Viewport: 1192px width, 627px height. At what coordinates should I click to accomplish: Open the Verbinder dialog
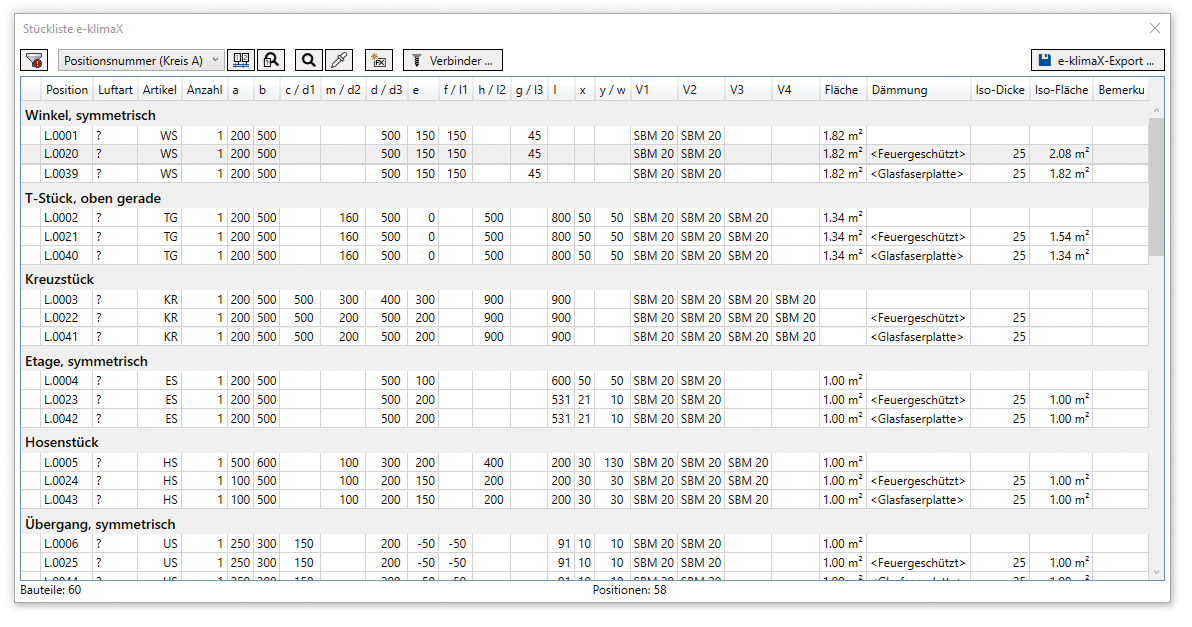pos(452,61)
